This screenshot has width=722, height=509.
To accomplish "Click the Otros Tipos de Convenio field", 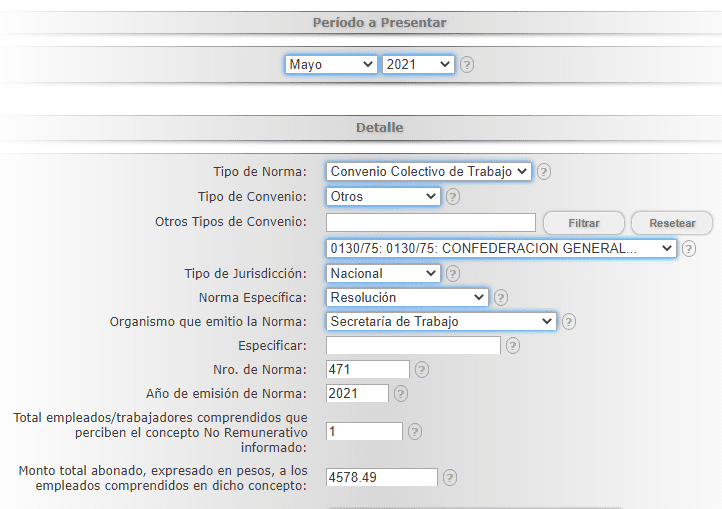I will 431,222.
